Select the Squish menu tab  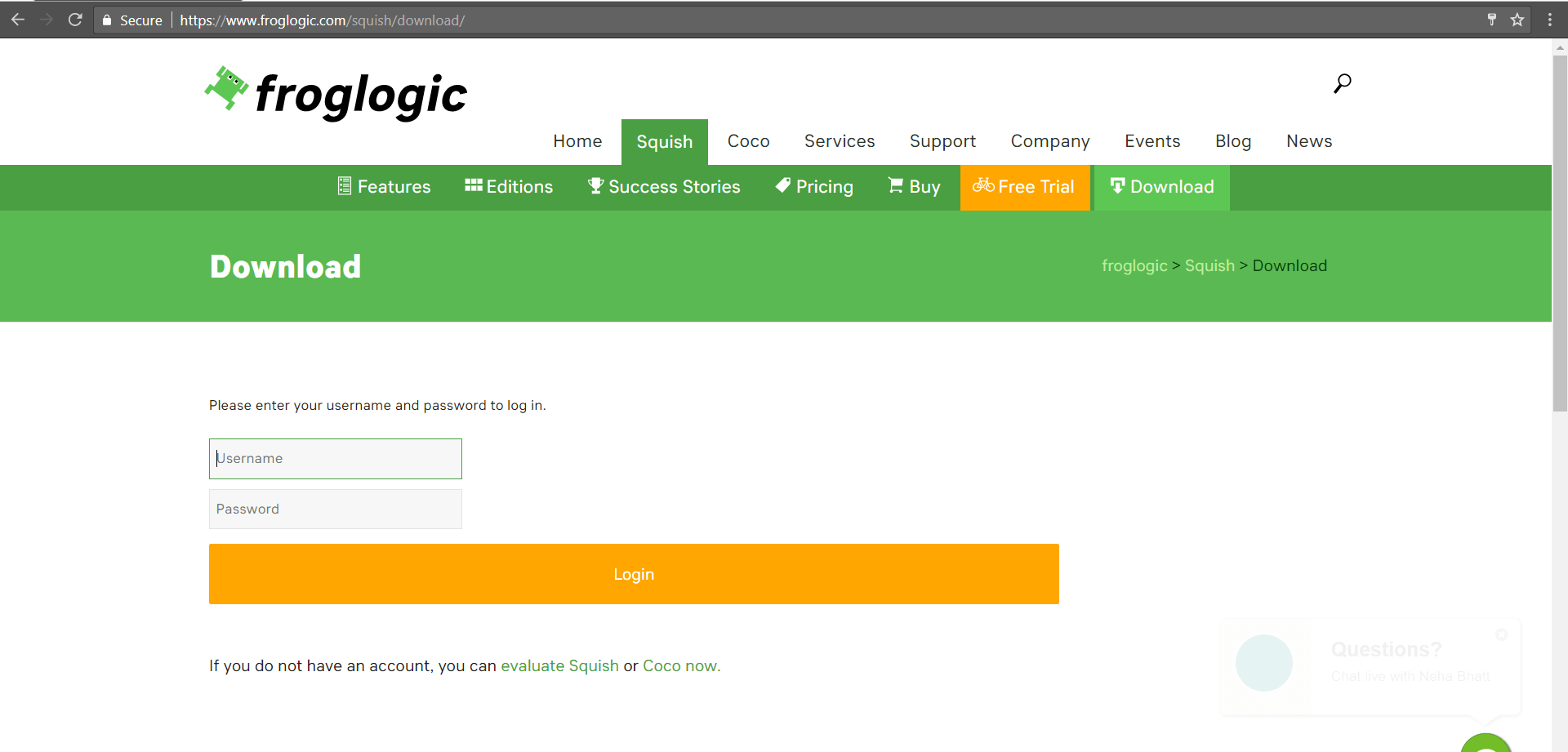pyautogui.click(x=665, y=142)
